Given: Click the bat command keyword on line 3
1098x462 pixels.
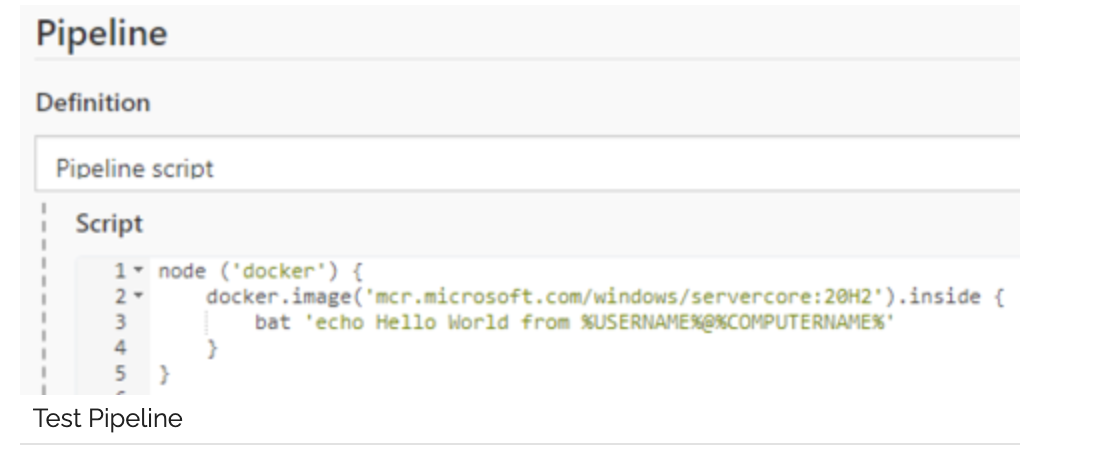Looking at the screenshot, I should pyautogui.click(x=267, y=323).
